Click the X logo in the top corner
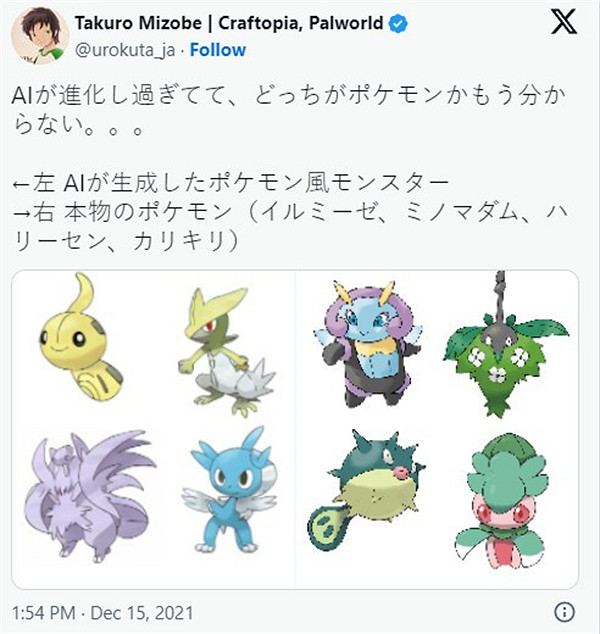600x634 pixels. point(563,26)
